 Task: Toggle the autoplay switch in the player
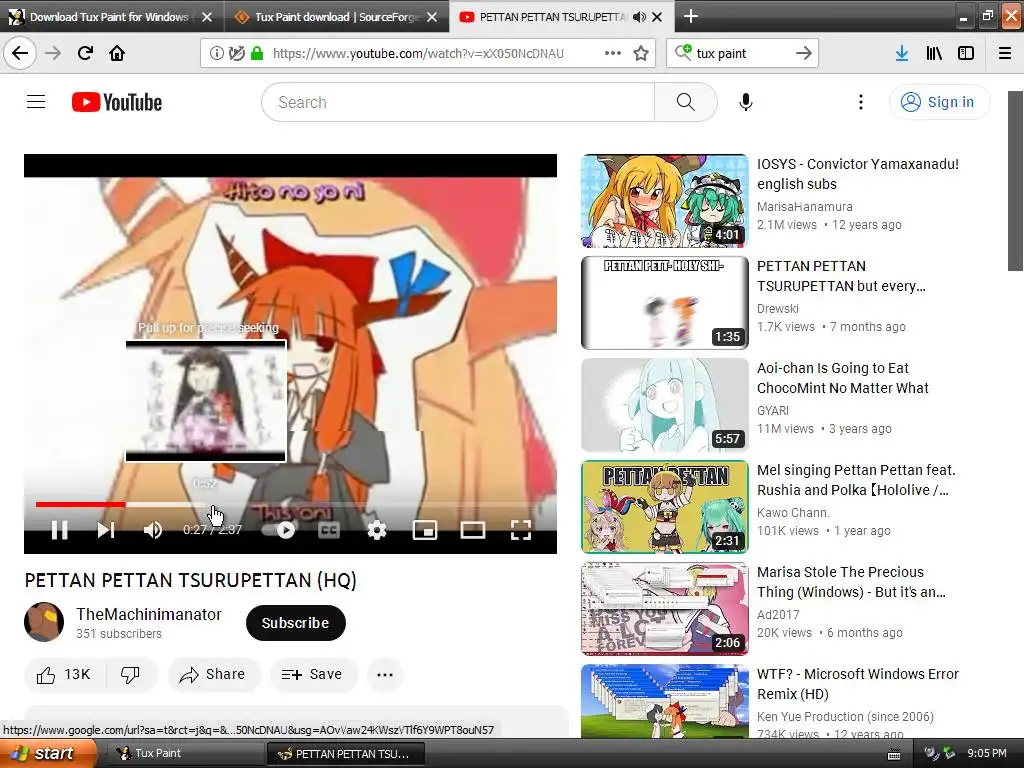pos(279,530)
